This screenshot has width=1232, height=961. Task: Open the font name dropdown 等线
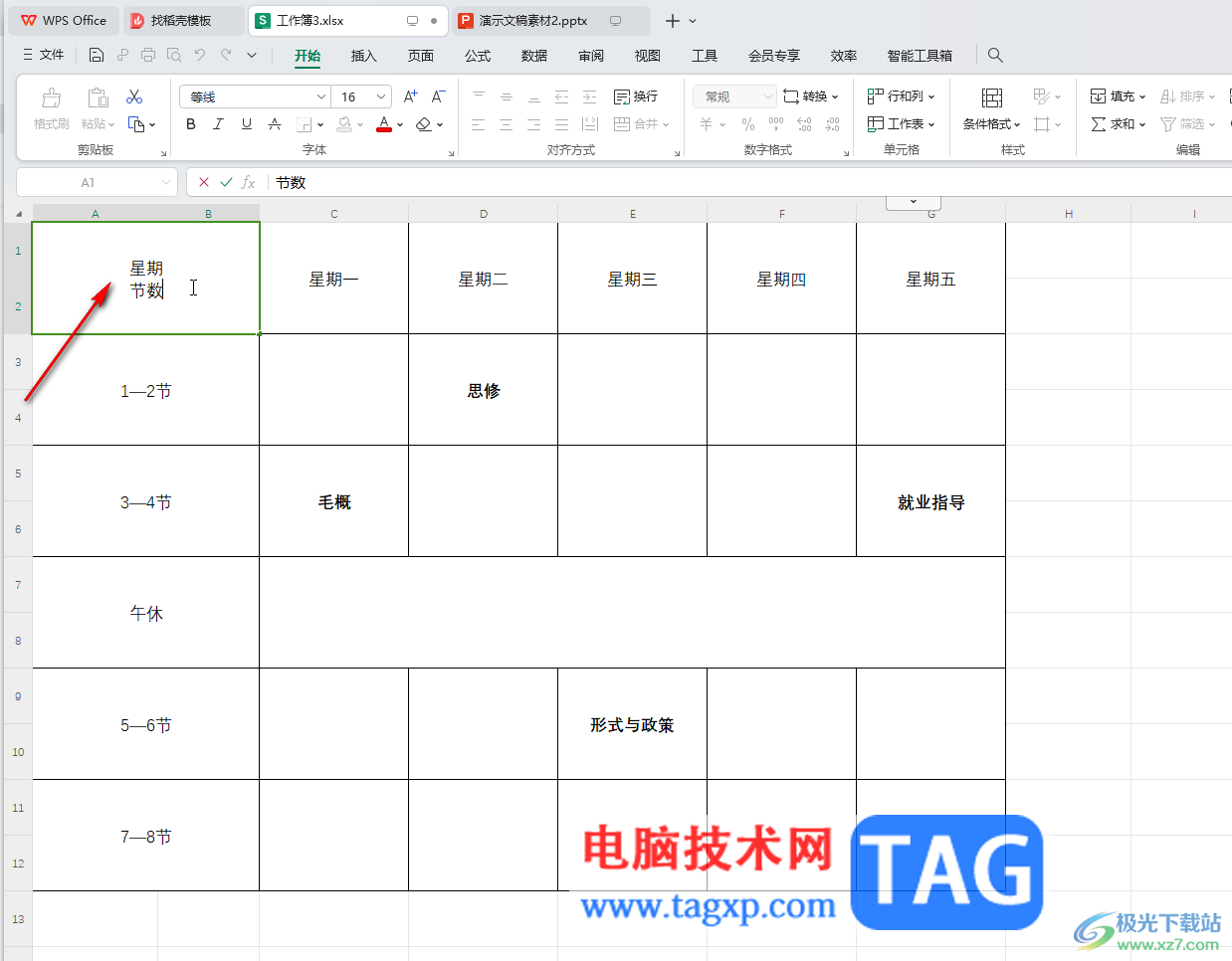321,96
